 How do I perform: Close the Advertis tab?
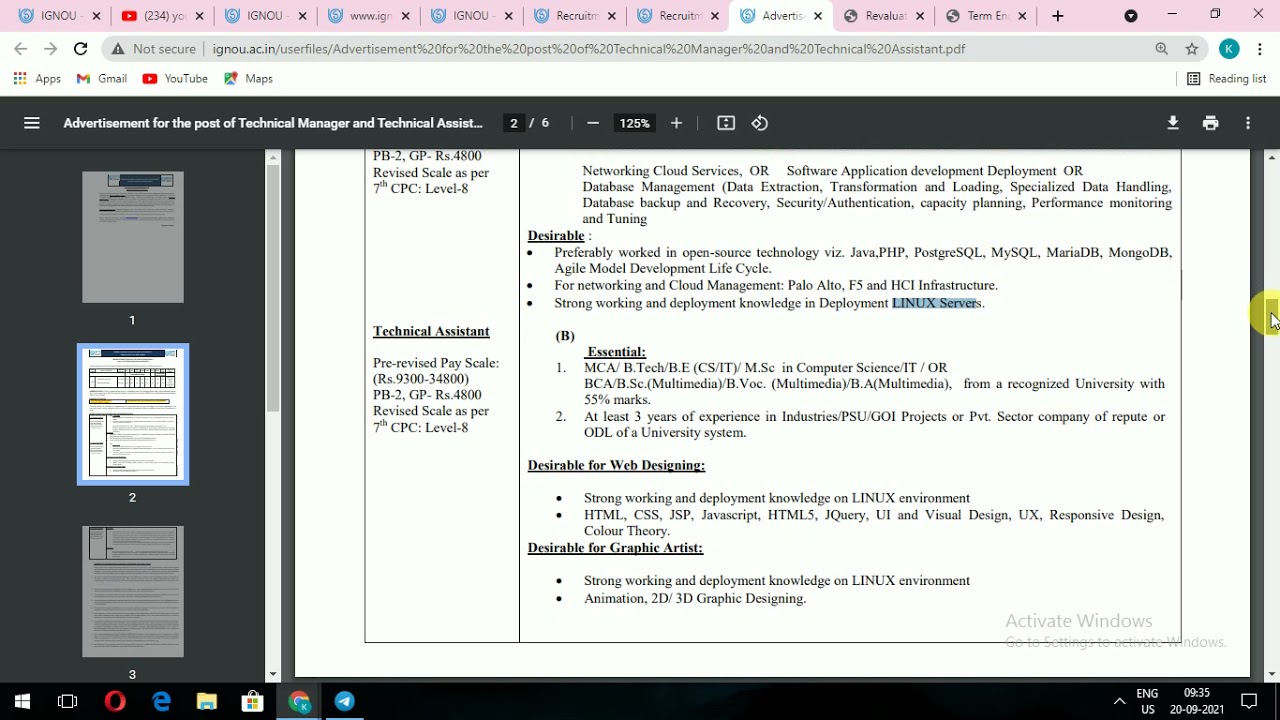pyautogui.click(x=818, y=16)
